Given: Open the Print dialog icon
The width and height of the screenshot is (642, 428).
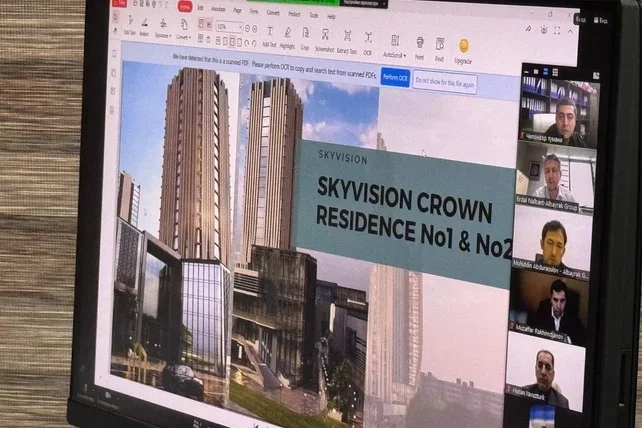Looking at the screenshot, I should [x=420, y=48].
